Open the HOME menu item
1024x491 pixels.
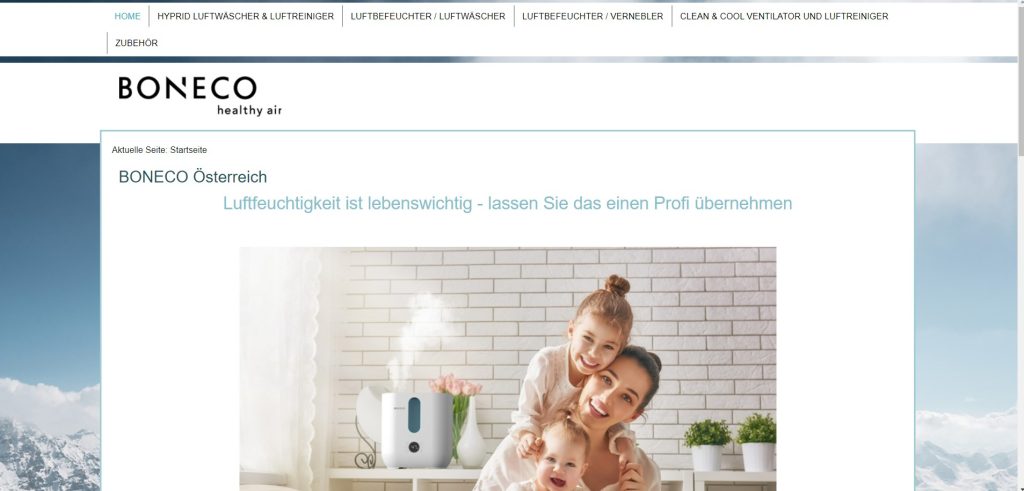pos(127,16)
